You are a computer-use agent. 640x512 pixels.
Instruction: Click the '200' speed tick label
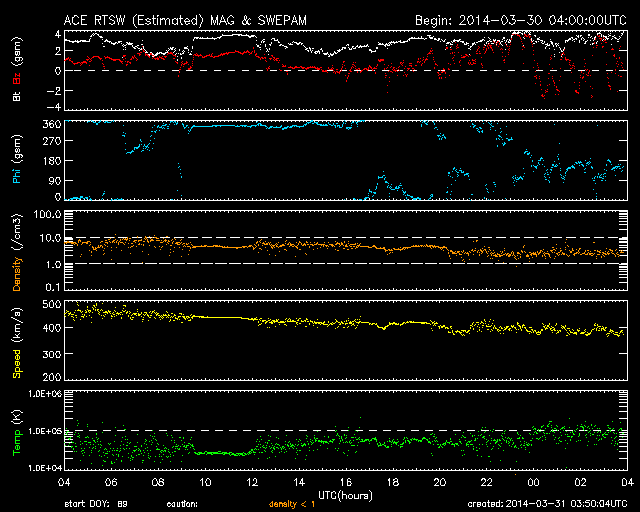point(52,377)
